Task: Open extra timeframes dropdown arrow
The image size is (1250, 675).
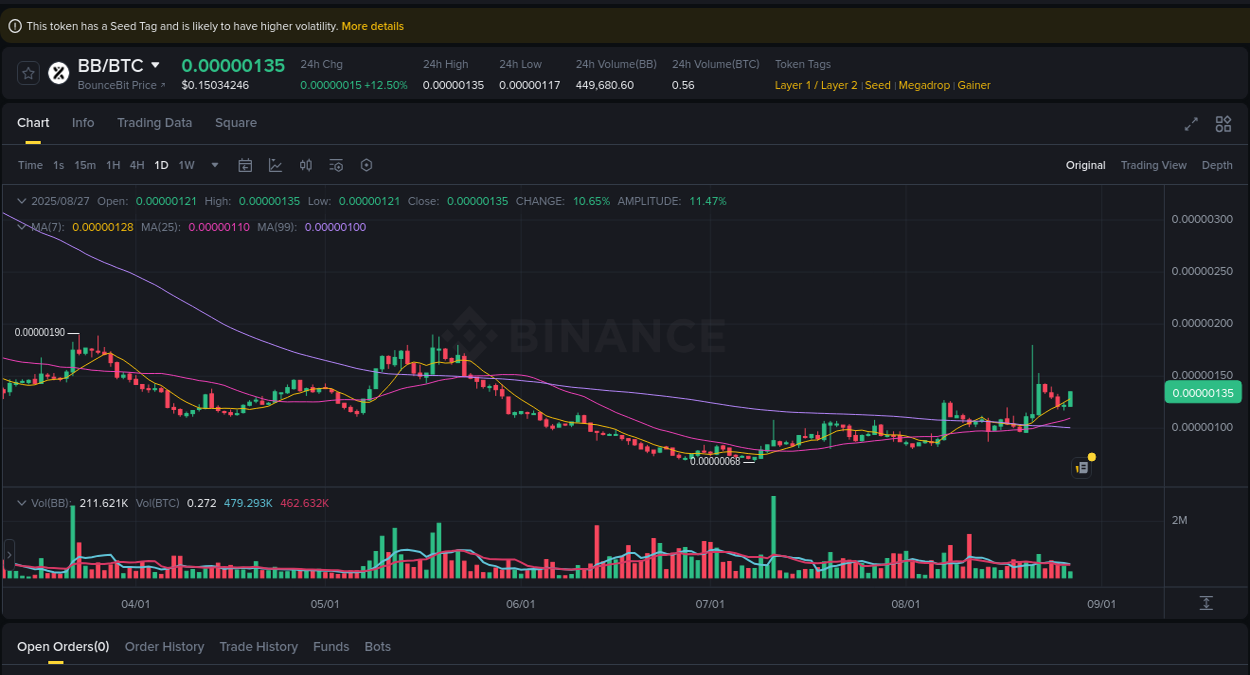Action: click(x=214, y=165)
